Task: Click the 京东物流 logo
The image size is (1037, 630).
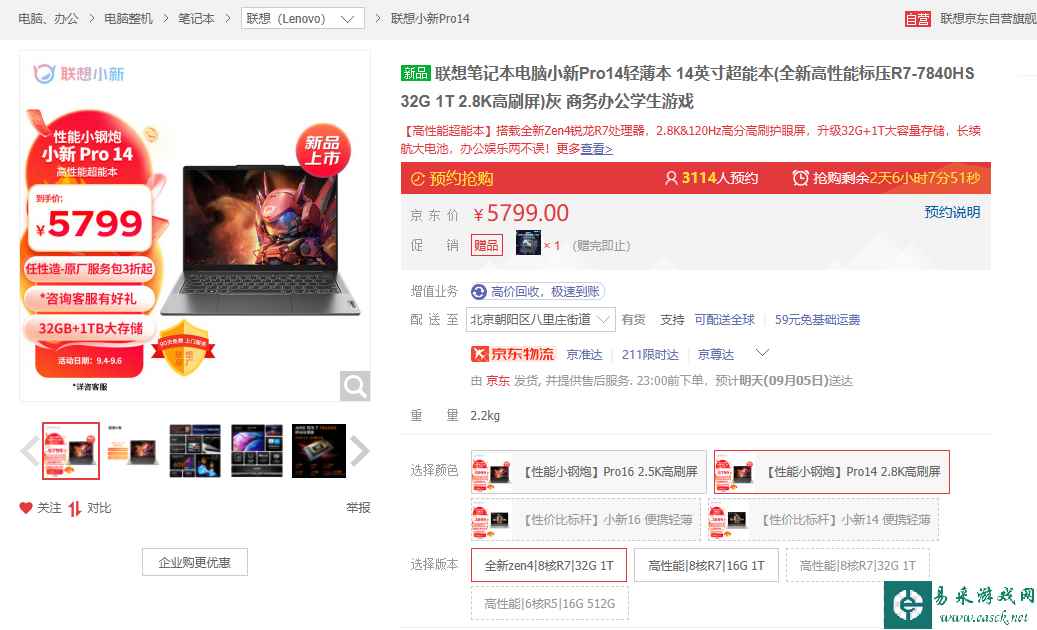Action: (513, 354)
